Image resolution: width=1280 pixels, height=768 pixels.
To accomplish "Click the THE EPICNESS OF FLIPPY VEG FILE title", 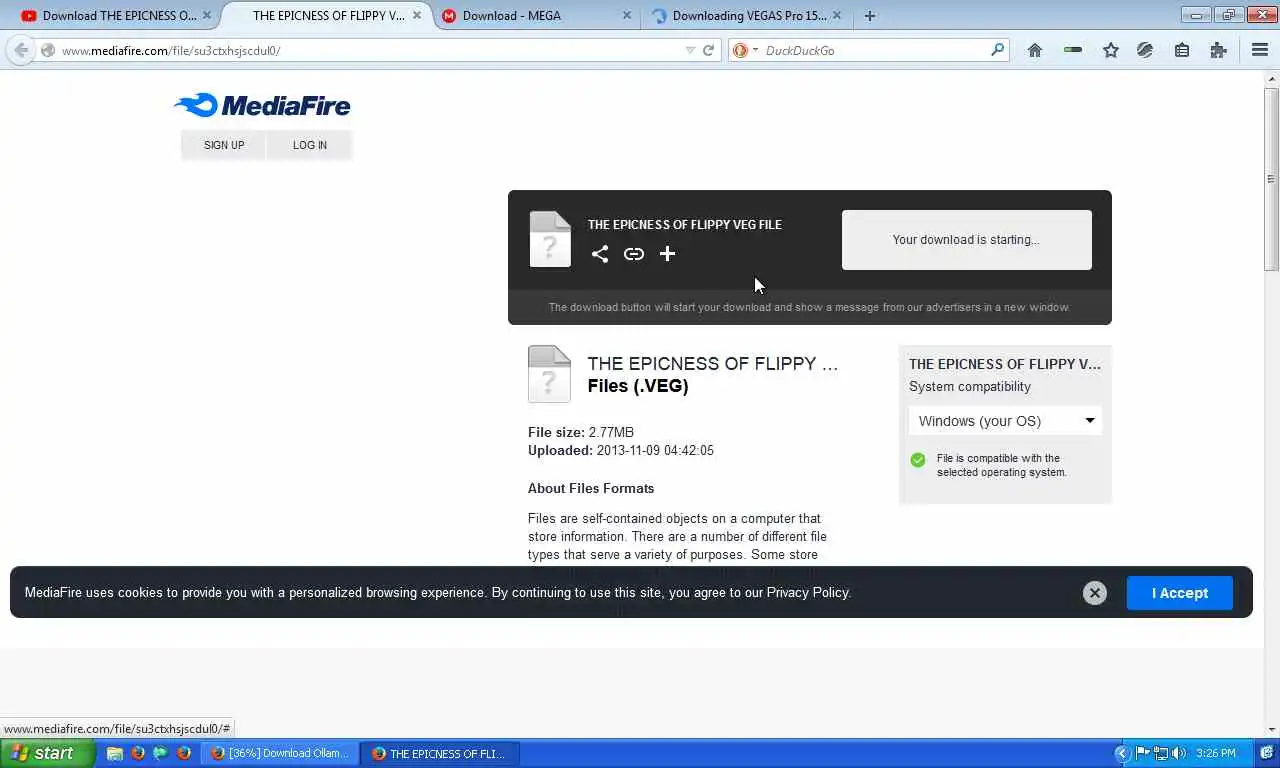I will tap(685, 225).
